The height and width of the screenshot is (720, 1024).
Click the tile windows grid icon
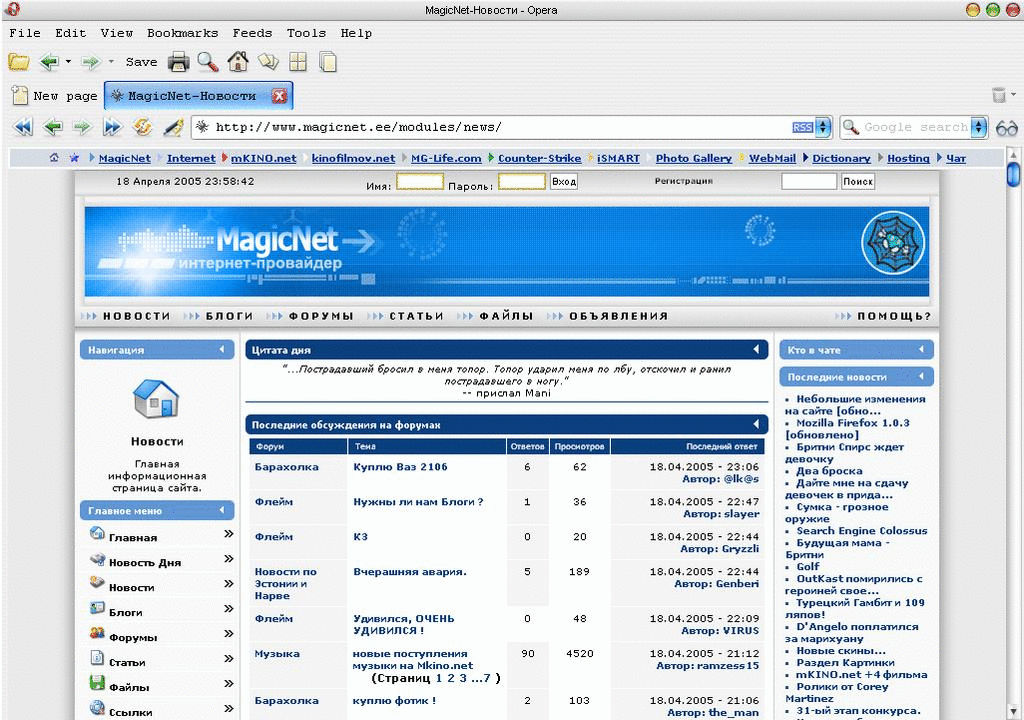(298, 62)
